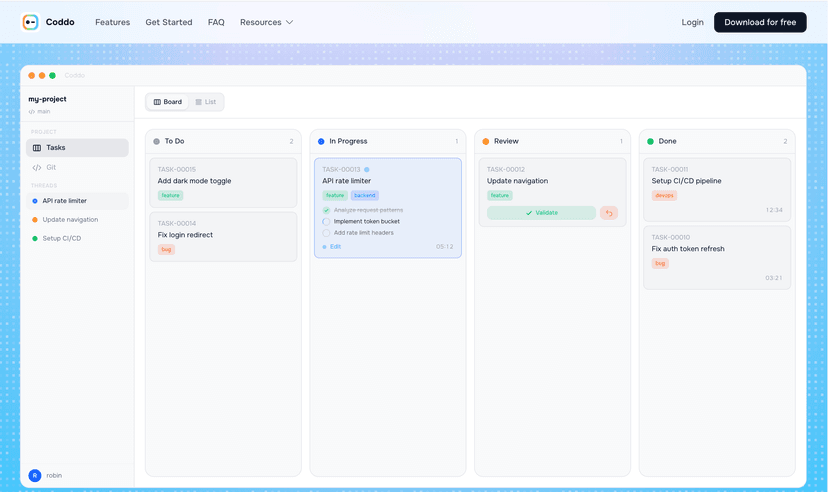This screenshot has height=492, width=828.
Task: Expand the Resources dropdown menu
Action: (x=266, y=22)
